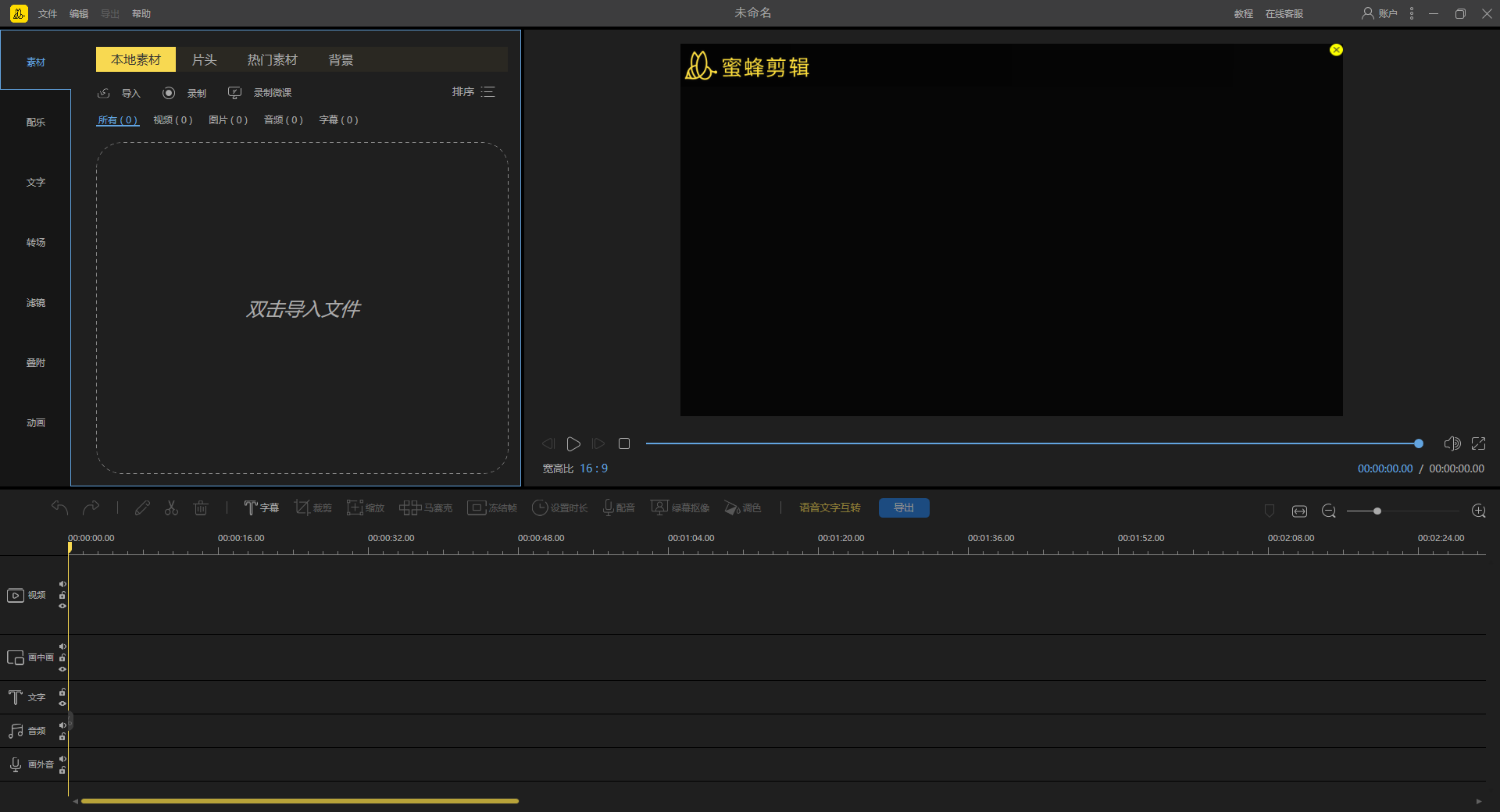Click the 字幕 subtitle tool in toolbar
The image size is (1500, 812).
[x=261, y=508]
